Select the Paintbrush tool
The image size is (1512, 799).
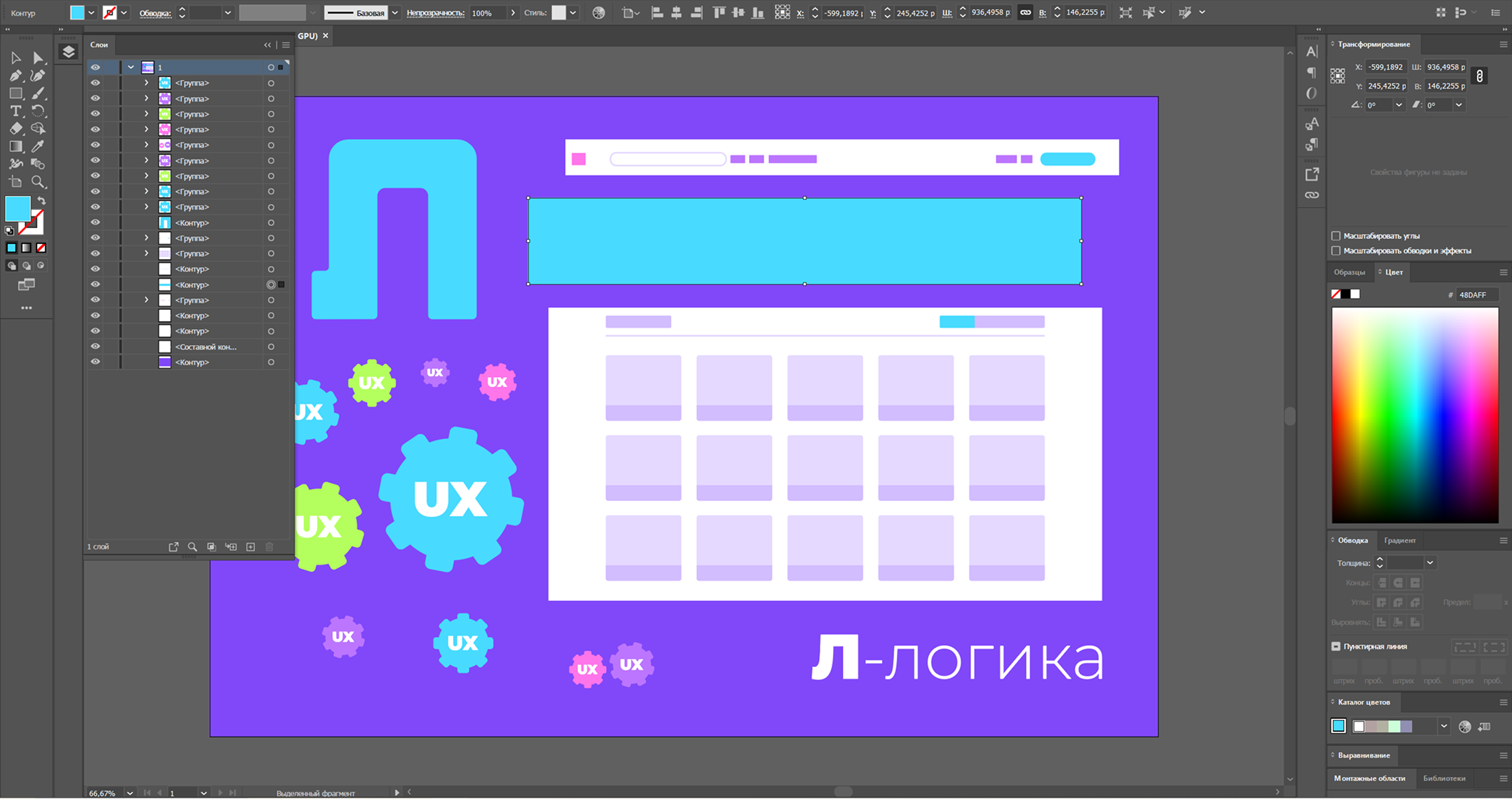(38, 93)
